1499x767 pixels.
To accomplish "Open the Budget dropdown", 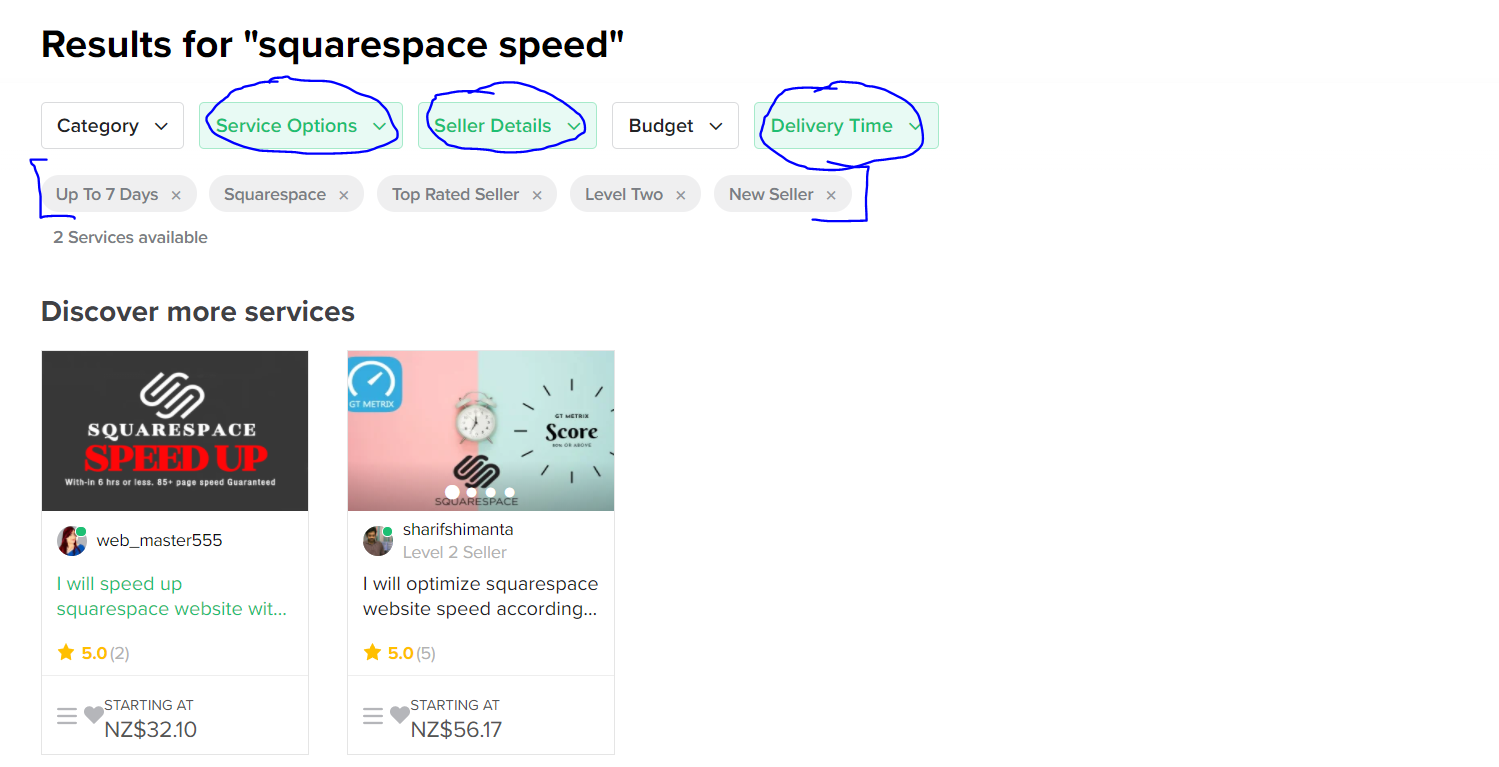I will click(x=675, y=126).
